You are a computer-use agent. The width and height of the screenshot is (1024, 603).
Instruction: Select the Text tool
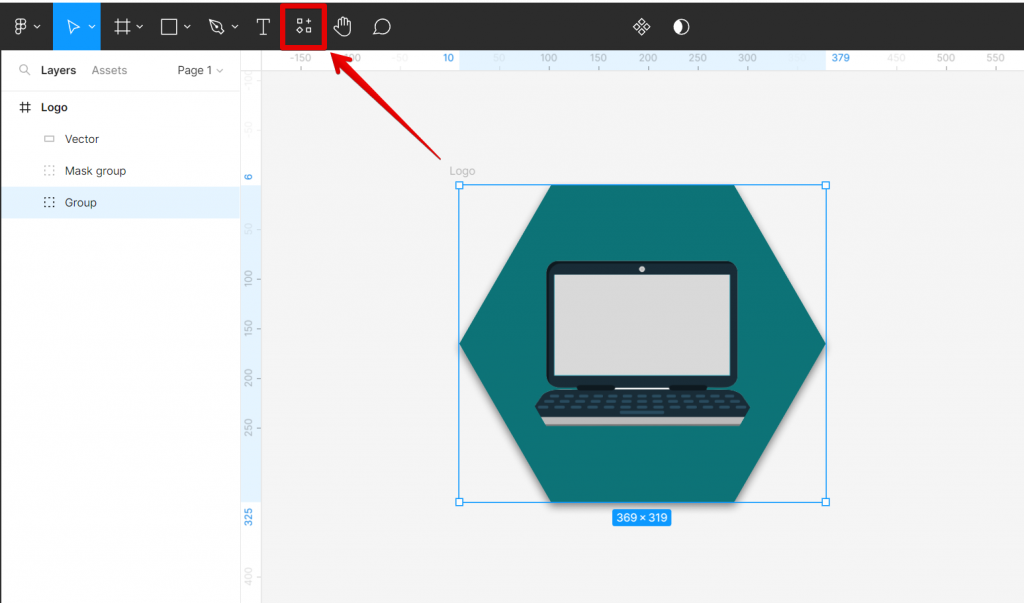pyautogui.click(x=262, y=26)
